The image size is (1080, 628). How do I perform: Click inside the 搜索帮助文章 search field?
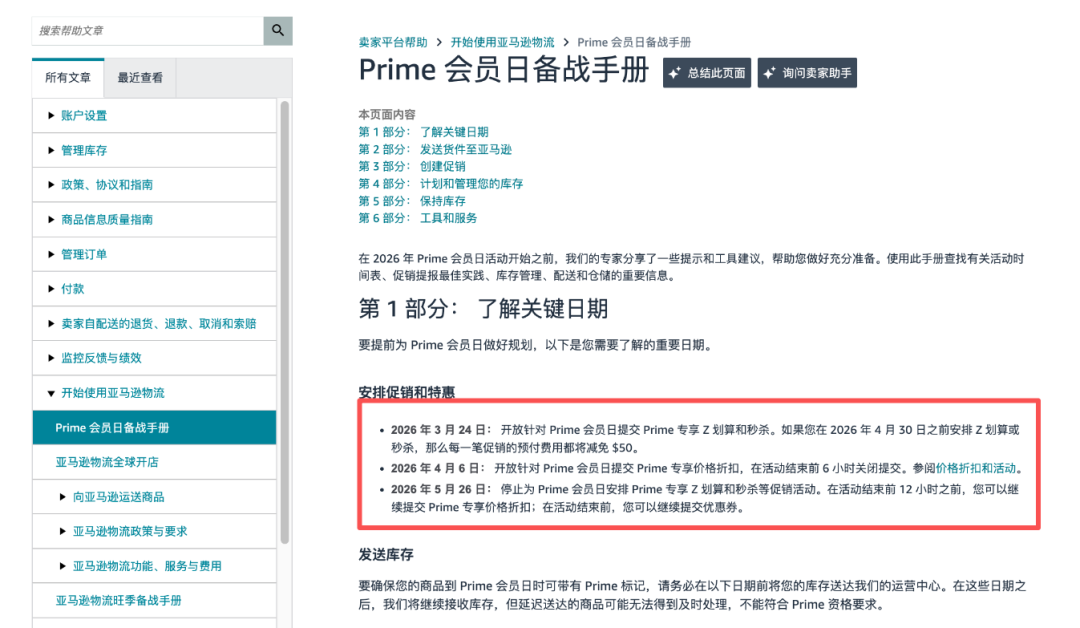click(x=140, y=31)
